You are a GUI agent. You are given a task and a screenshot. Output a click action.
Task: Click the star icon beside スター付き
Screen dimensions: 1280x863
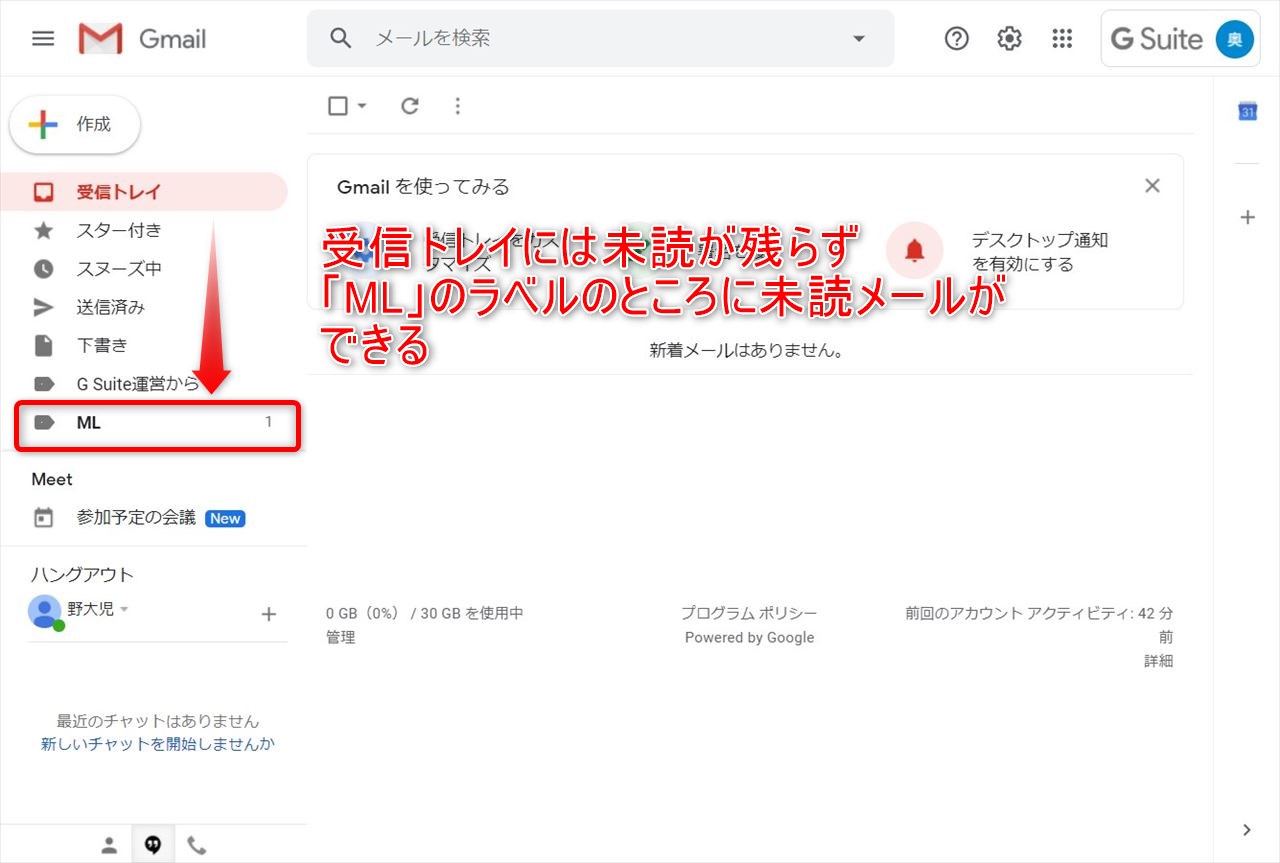(x=43, y=231)
